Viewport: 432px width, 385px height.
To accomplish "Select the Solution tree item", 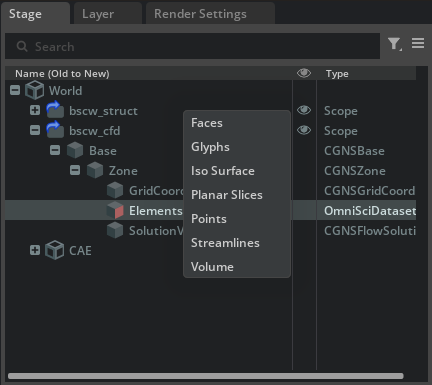I will point(156,231).
